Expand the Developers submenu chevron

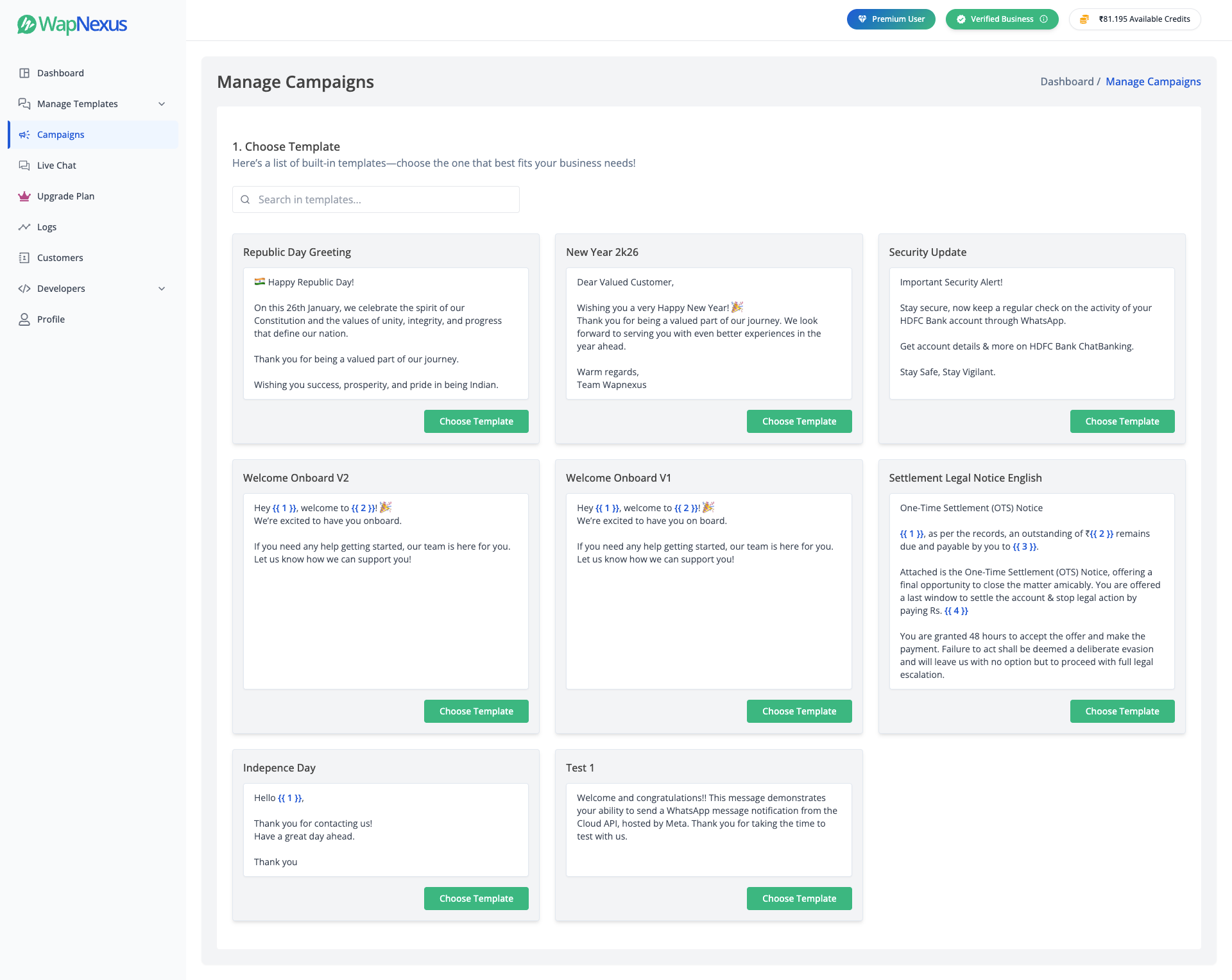[162, 289]
